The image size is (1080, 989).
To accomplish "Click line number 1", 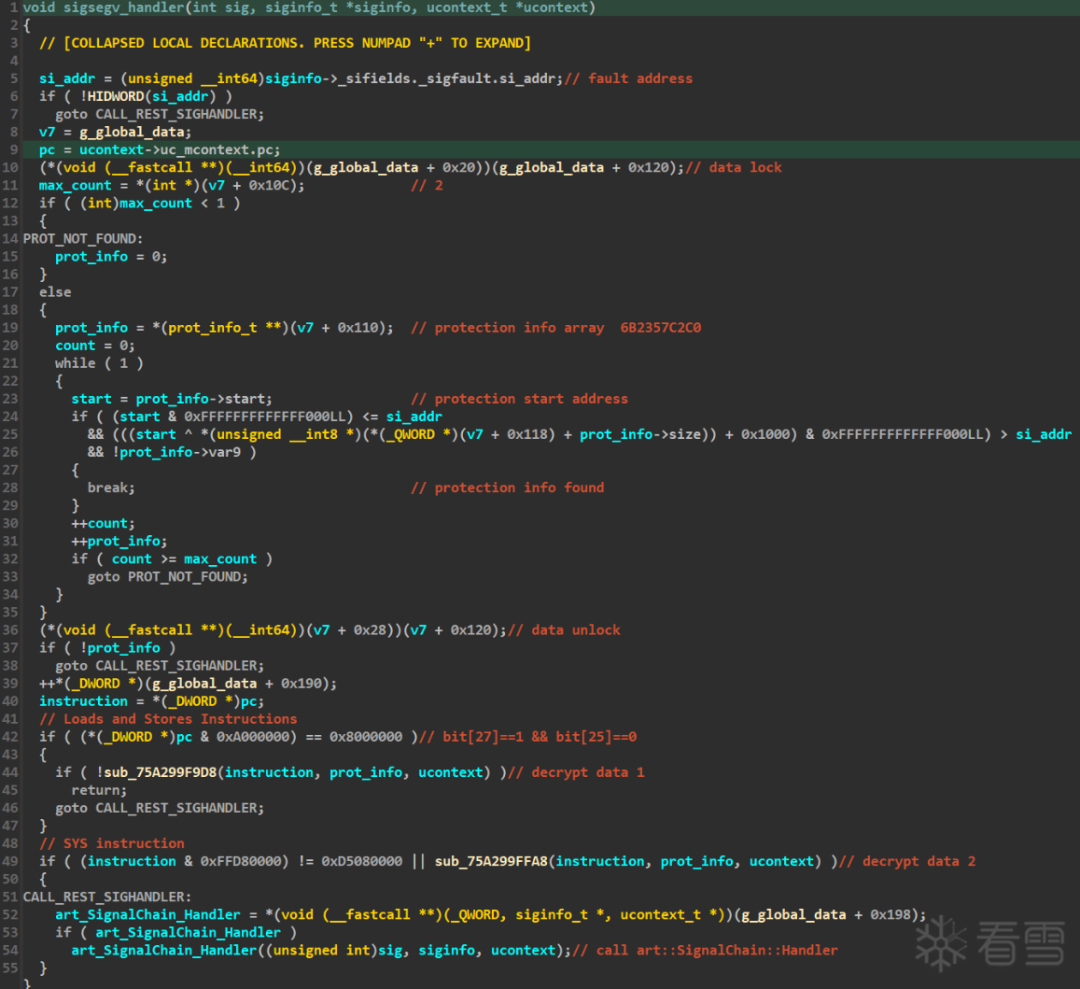I will [x=13, y=7].
